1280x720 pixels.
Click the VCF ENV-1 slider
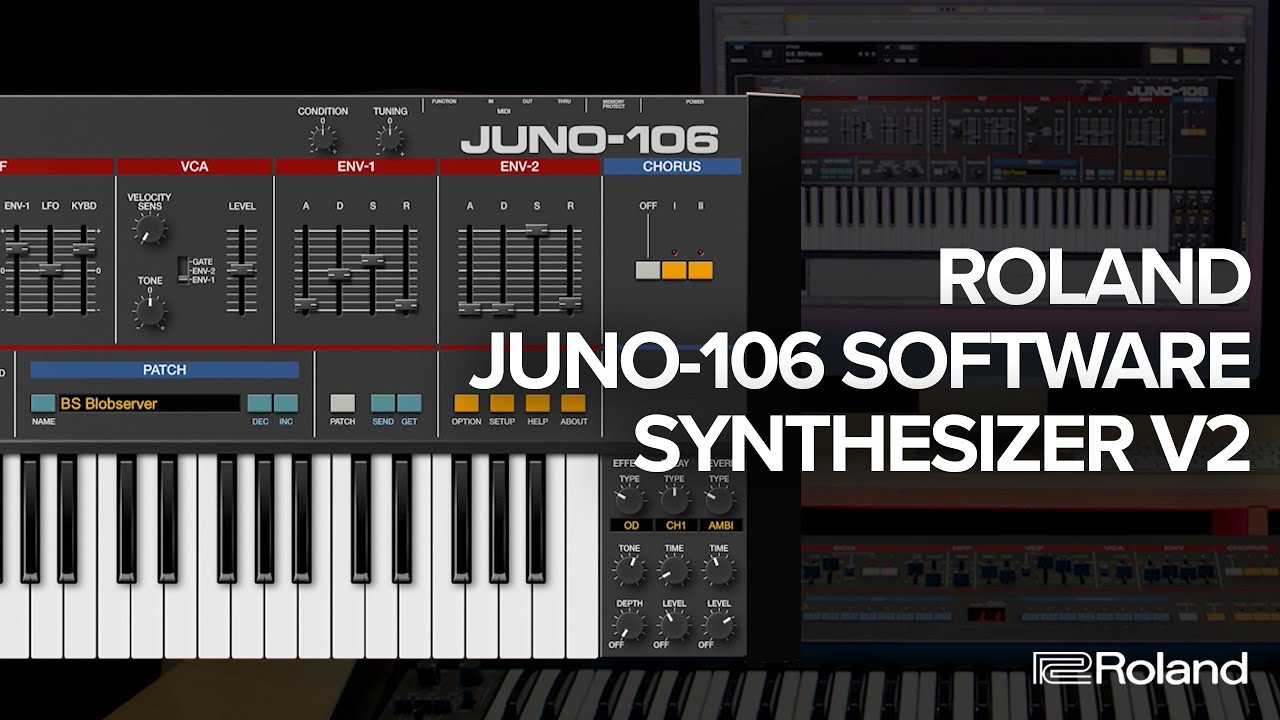17,246
